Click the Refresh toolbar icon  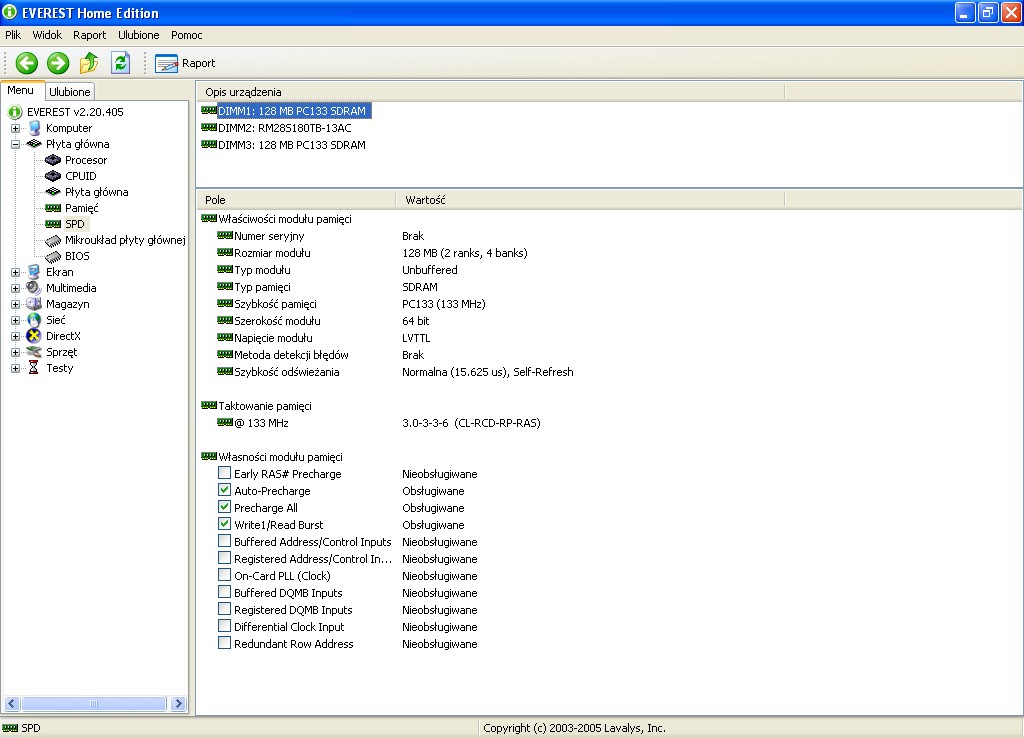[121, 63]
